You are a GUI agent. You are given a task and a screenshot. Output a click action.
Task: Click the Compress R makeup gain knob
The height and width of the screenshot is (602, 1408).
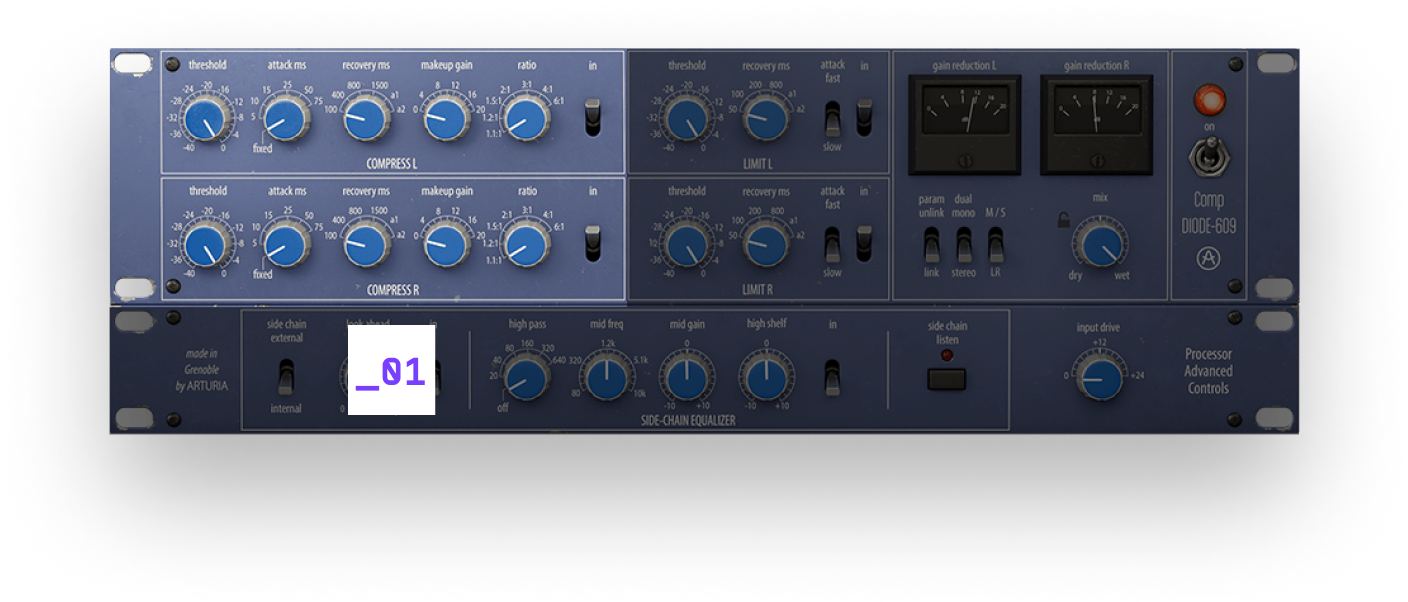point(446,245)
